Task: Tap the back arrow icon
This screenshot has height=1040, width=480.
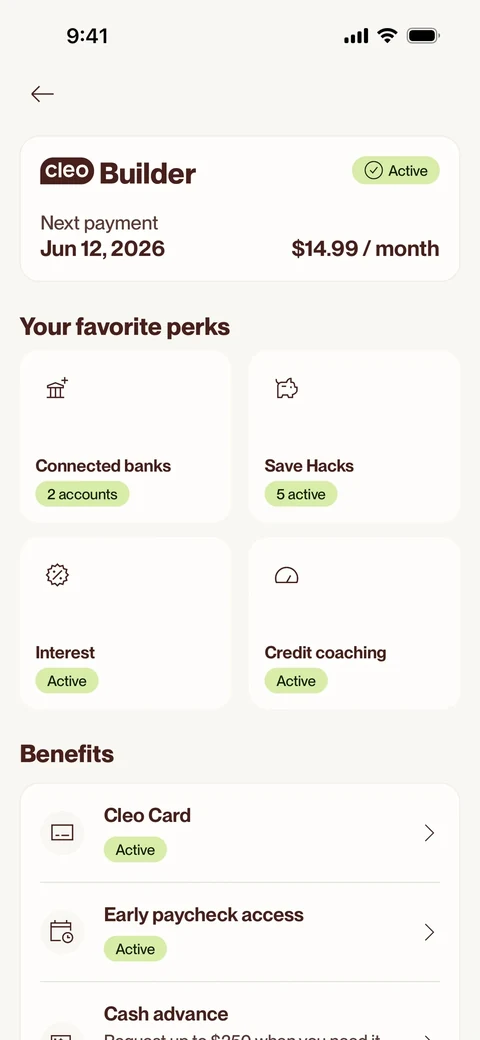Action: pos(42,94)
